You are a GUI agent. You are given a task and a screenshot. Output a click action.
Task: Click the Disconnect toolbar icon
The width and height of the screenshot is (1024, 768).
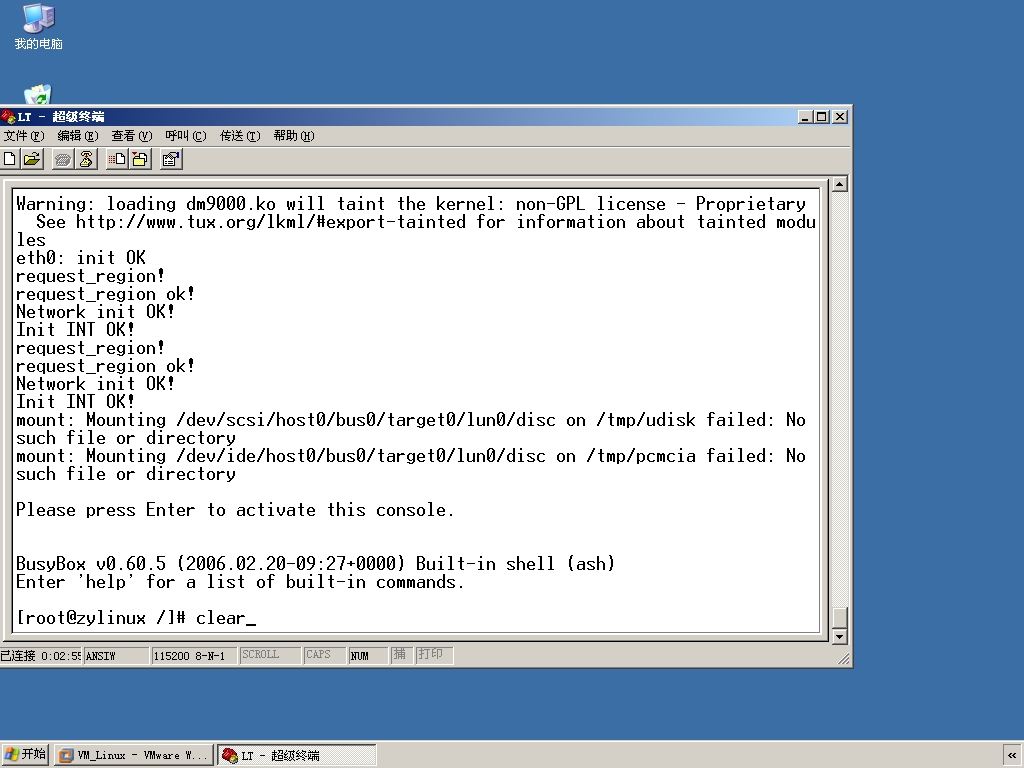[x=86, y=159]
